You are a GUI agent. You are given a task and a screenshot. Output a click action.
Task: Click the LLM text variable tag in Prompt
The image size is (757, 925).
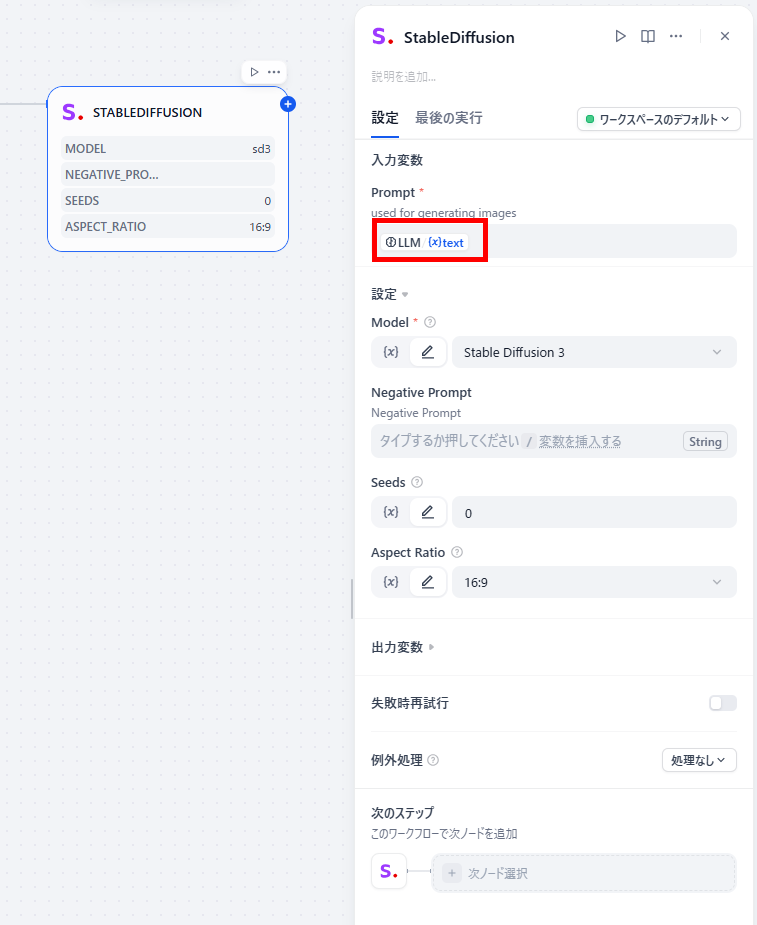click(425, 242)
